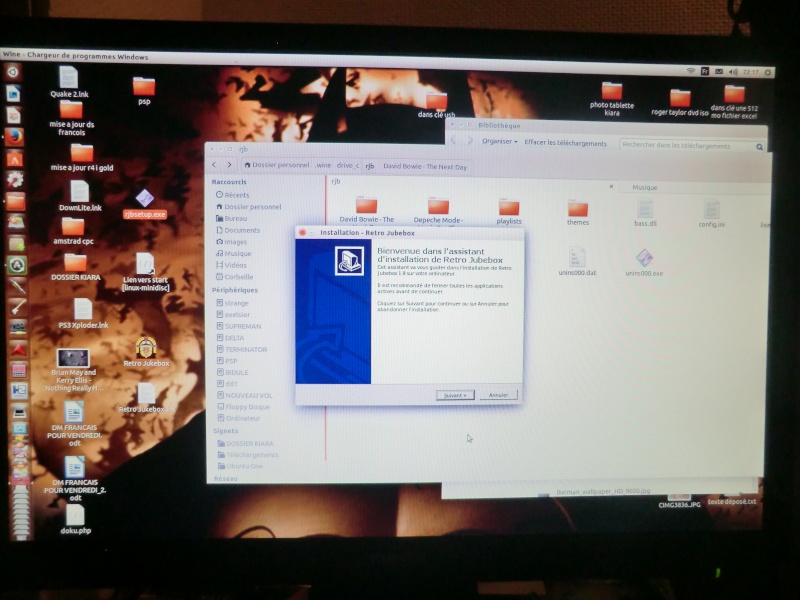This screenshot has width=800, height=600.
Task: Open the psp folder on the desktop
Action: pos(144,90)
